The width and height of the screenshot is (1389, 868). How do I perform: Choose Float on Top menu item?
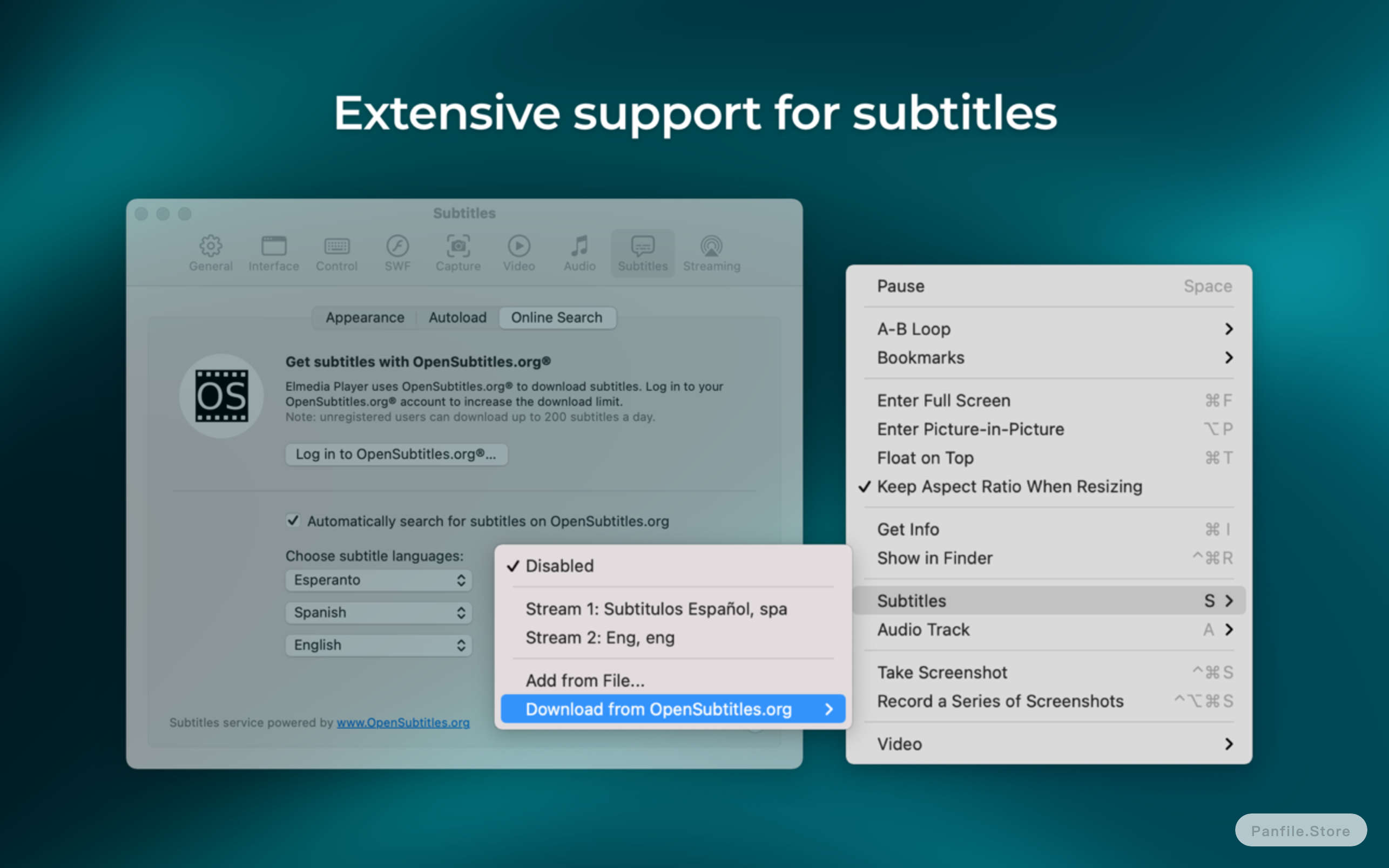tap(1048, 458)
